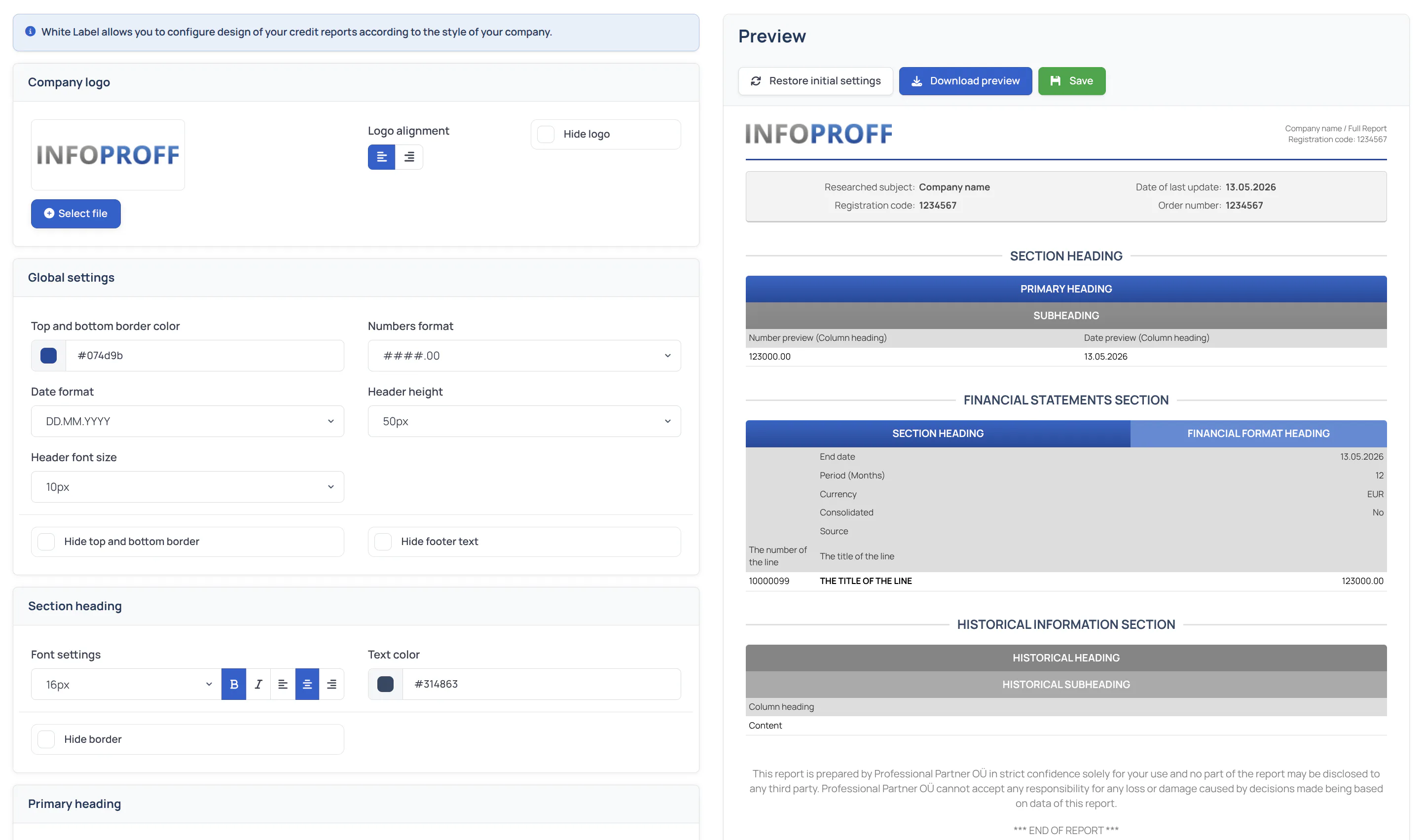Click the Period (Months) row label
This screenshot has height=840, width=1425.
(852, 475)
